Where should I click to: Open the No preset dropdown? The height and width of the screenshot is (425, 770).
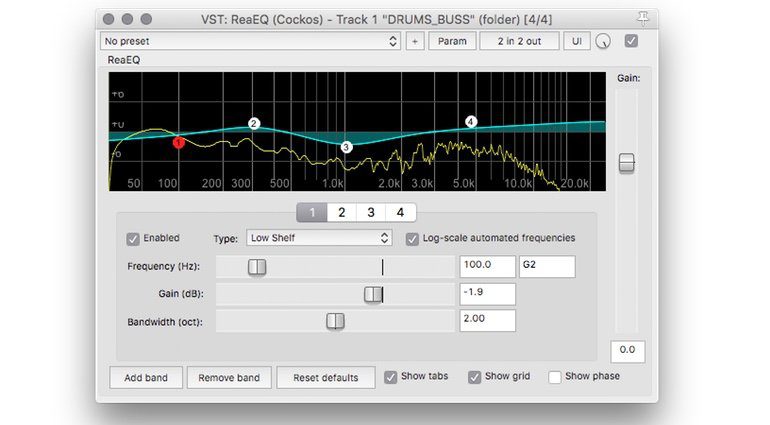[x=250, y=41]
